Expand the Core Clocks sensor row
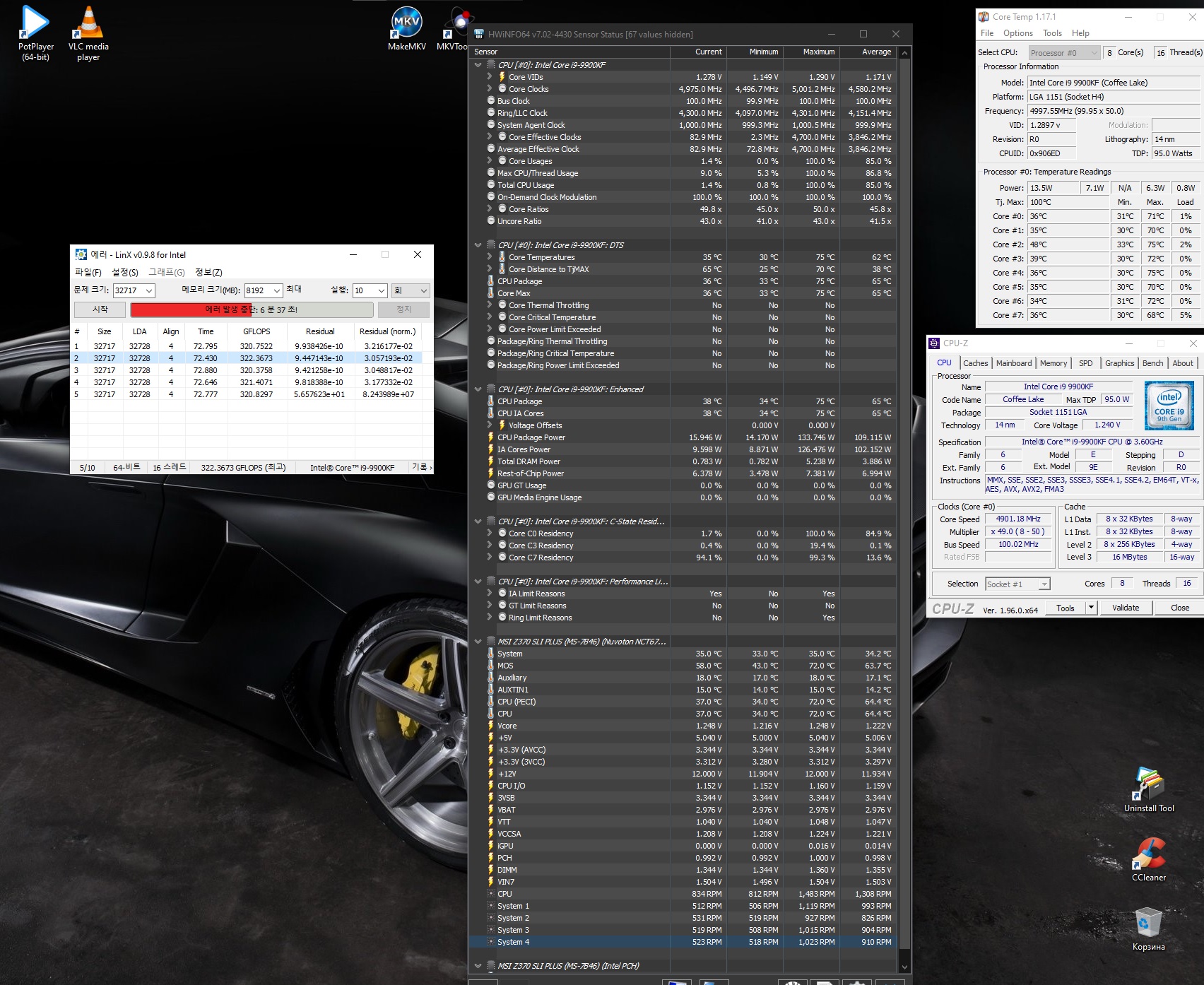1204x985 pixels. pyautogui.click(x=490, y=89)
